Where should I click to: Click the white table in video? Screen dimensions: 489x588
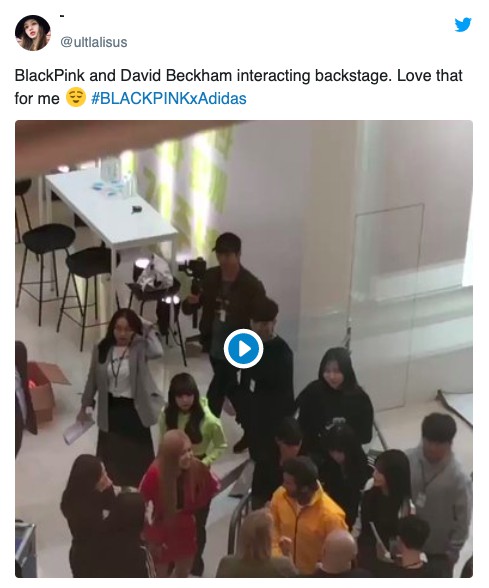coord(112,210)
